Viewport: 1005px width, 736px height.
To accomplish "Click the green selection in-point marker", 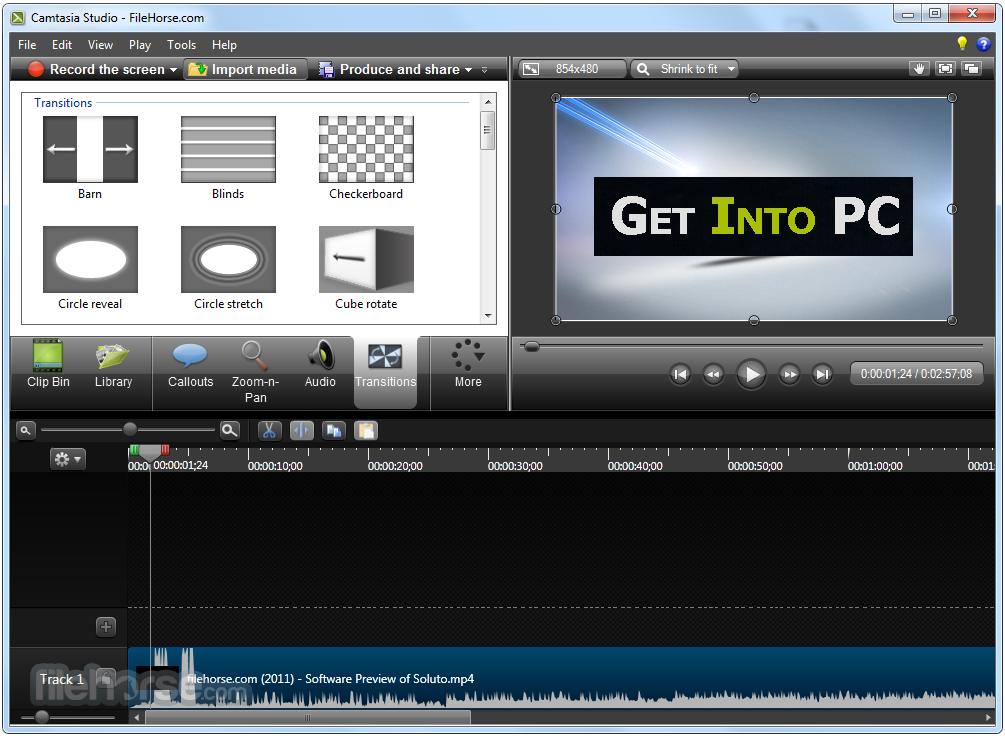I will [x=134, y=450].
